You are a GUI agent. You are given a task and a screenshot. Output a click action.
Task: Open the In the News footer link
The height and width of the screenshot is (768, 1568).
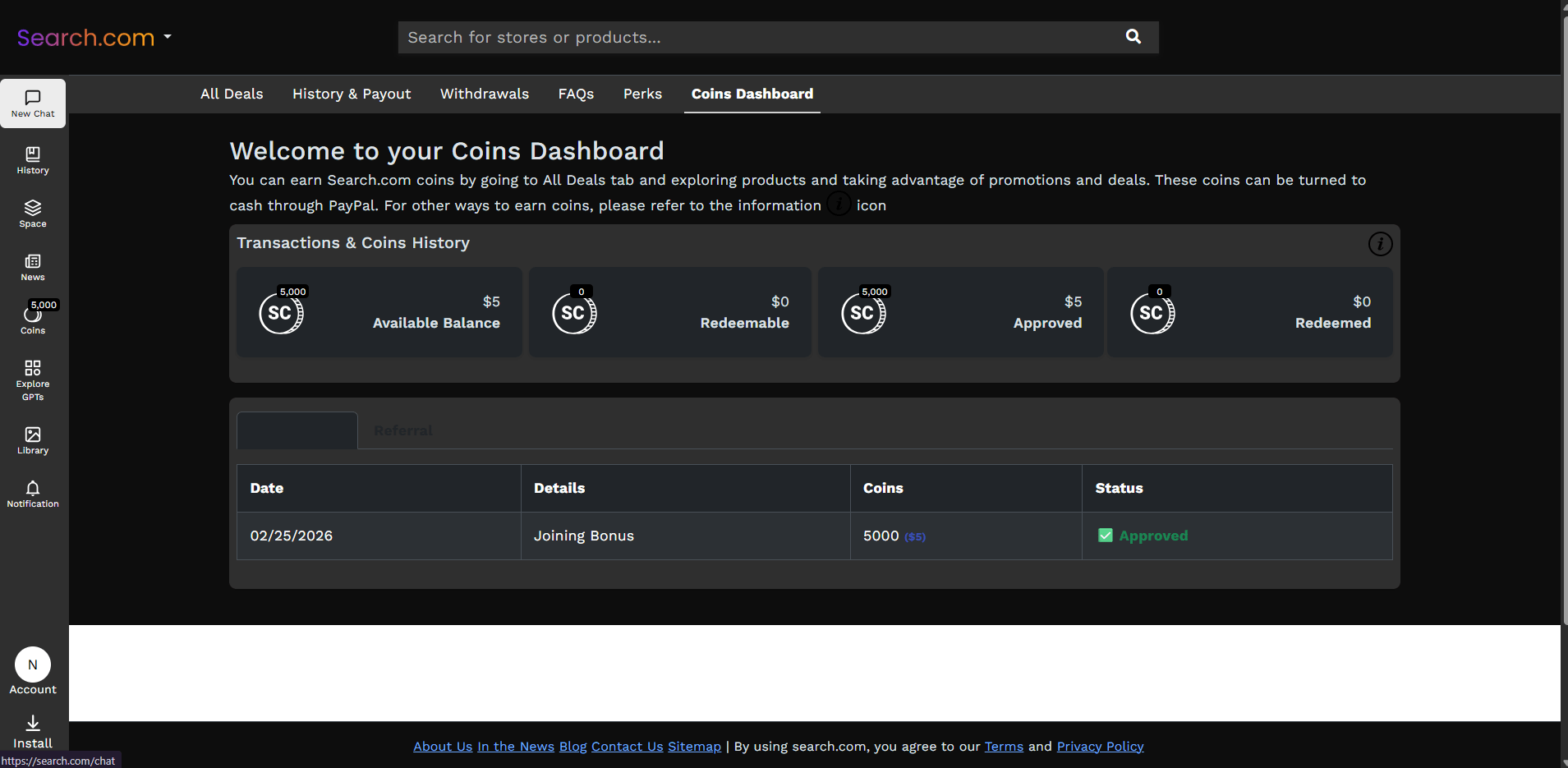516,746
